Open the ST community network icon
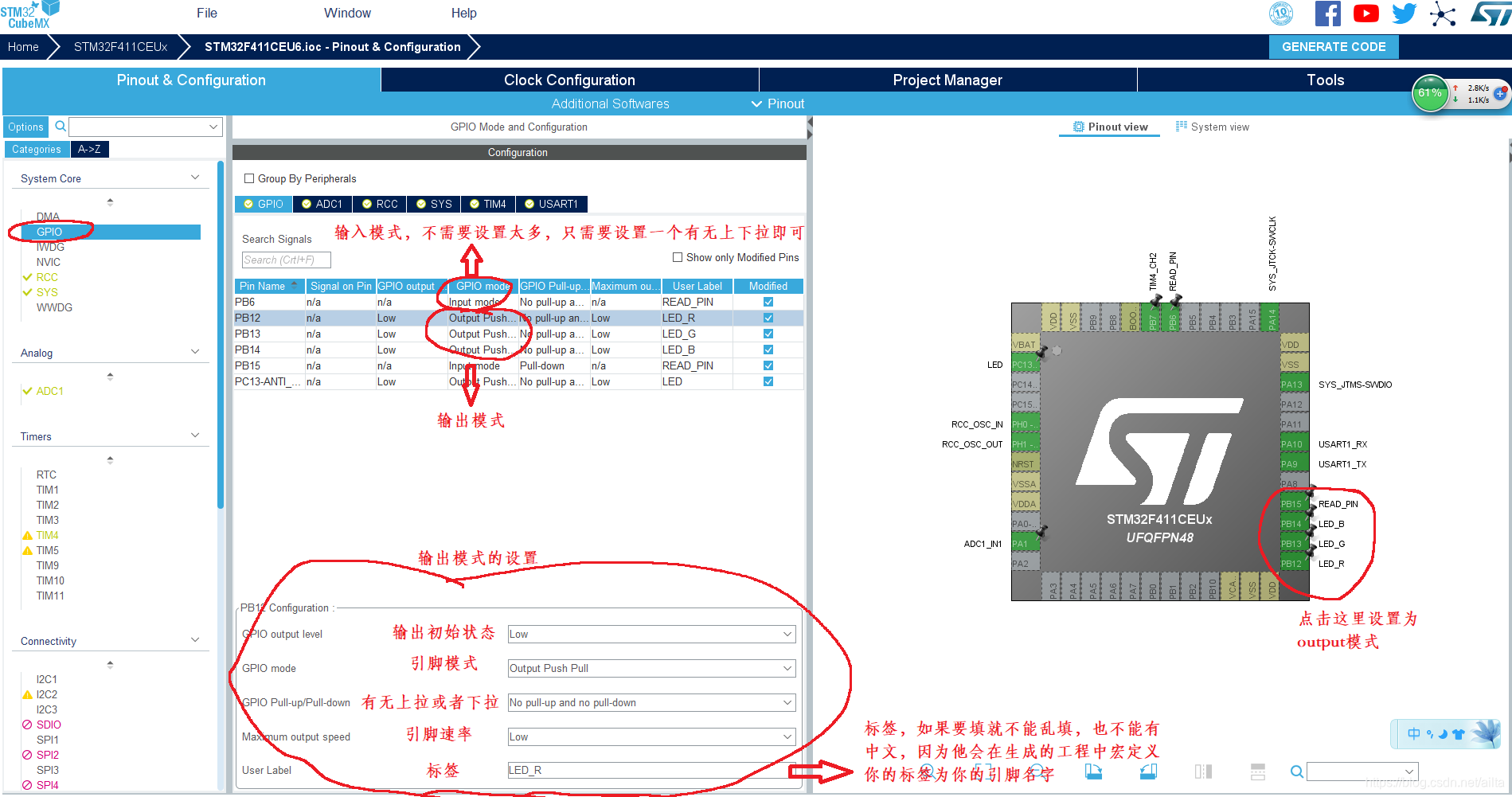 point(1443,14)
